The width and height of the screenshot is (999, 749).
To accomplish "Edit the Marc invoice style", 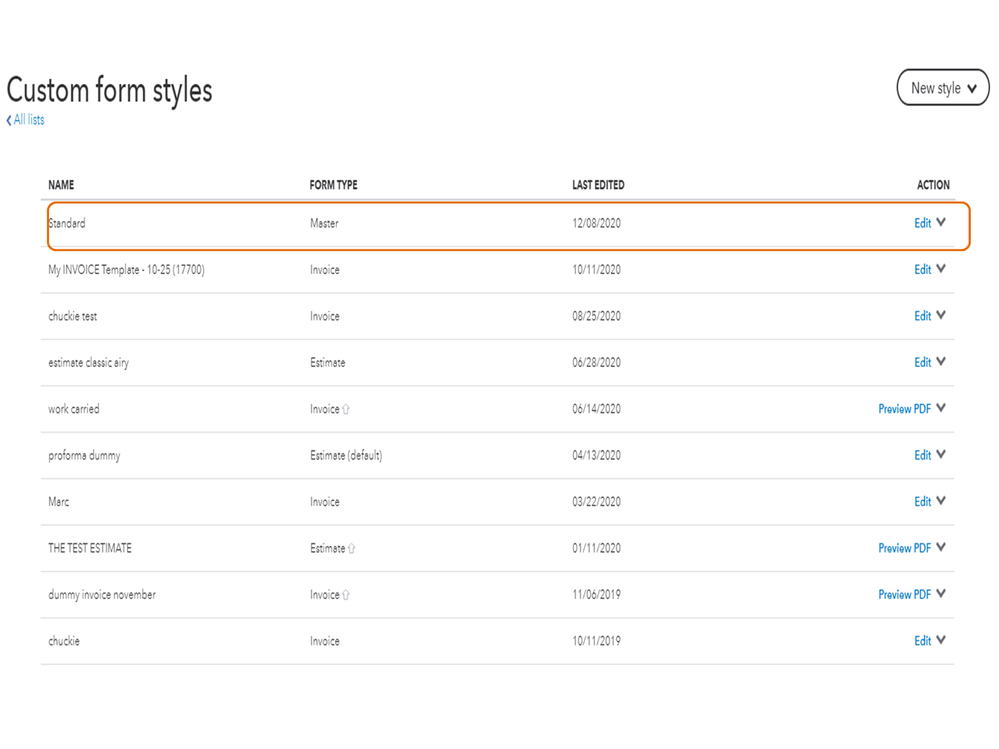I will click(922, 501).
